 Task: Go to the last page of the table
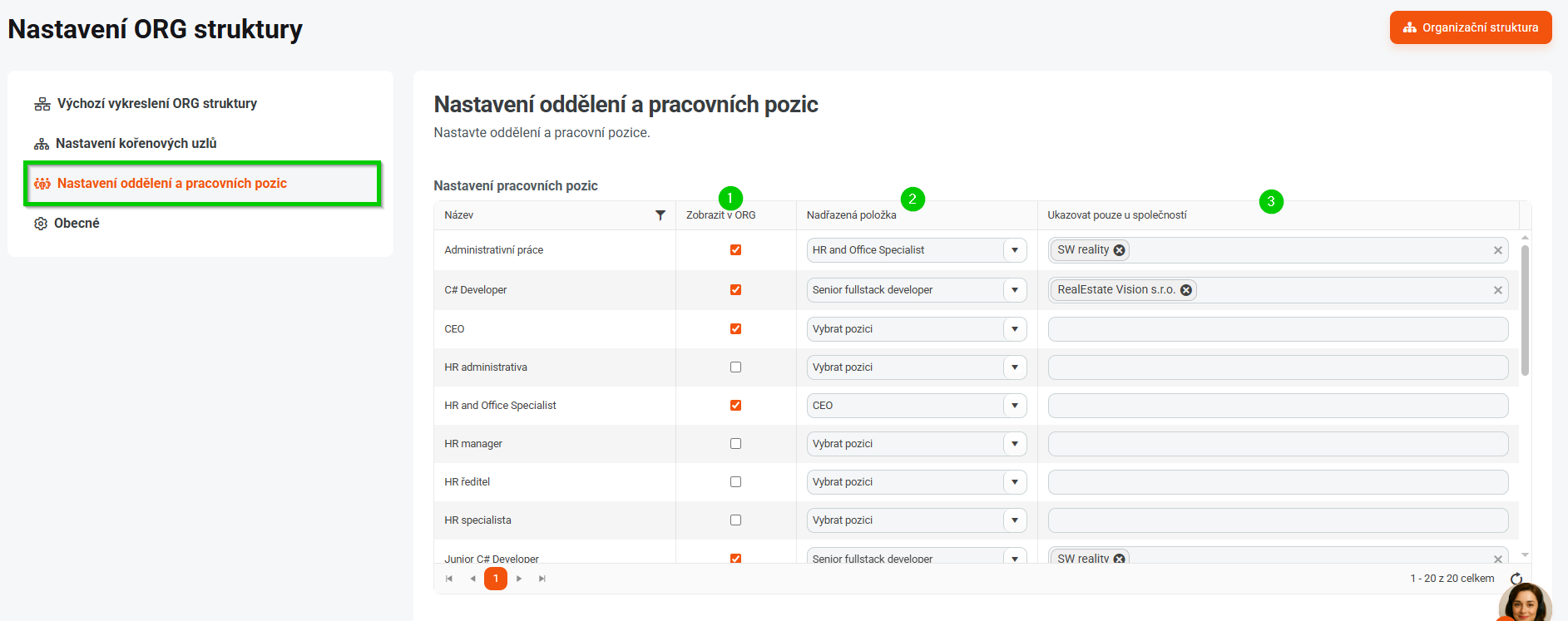coord(542,579)
